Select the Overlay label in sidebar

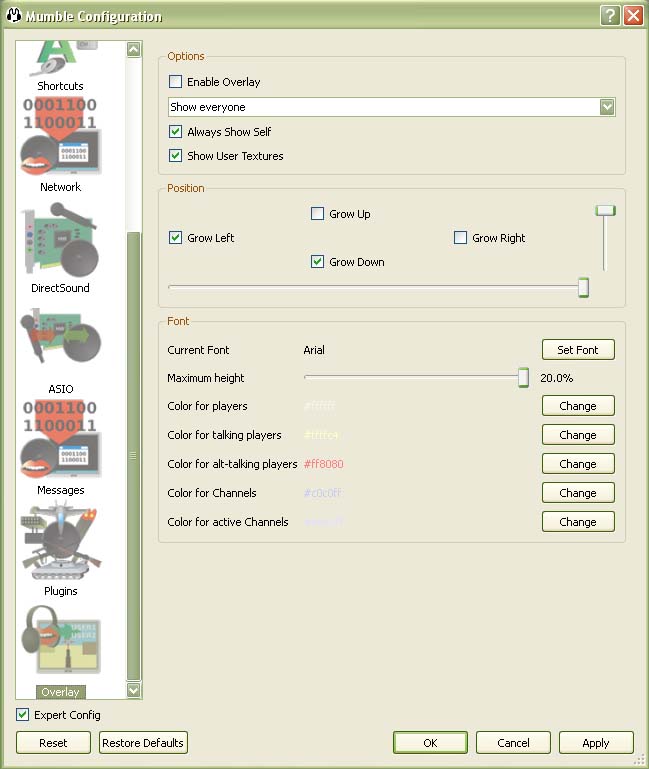60,692
